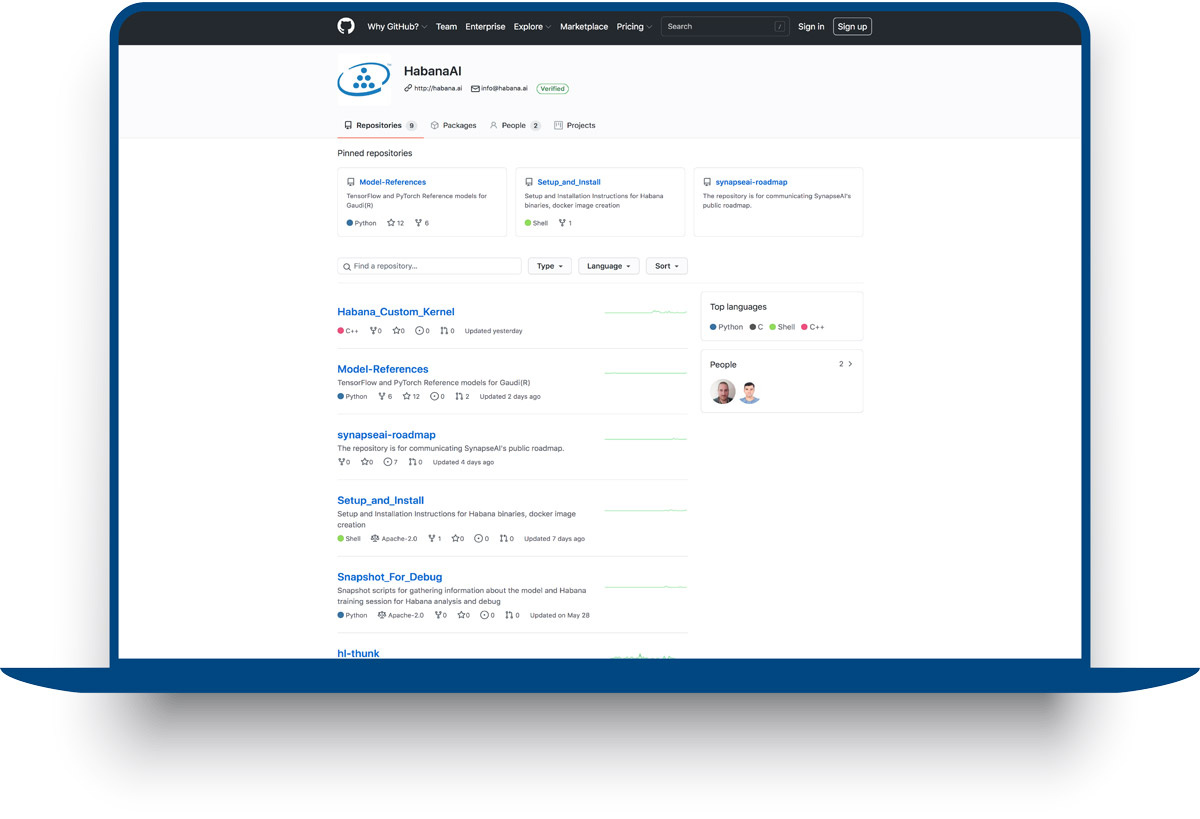Expand the Why GitHub? menu
1200x819 pixels.
(397, 27)
